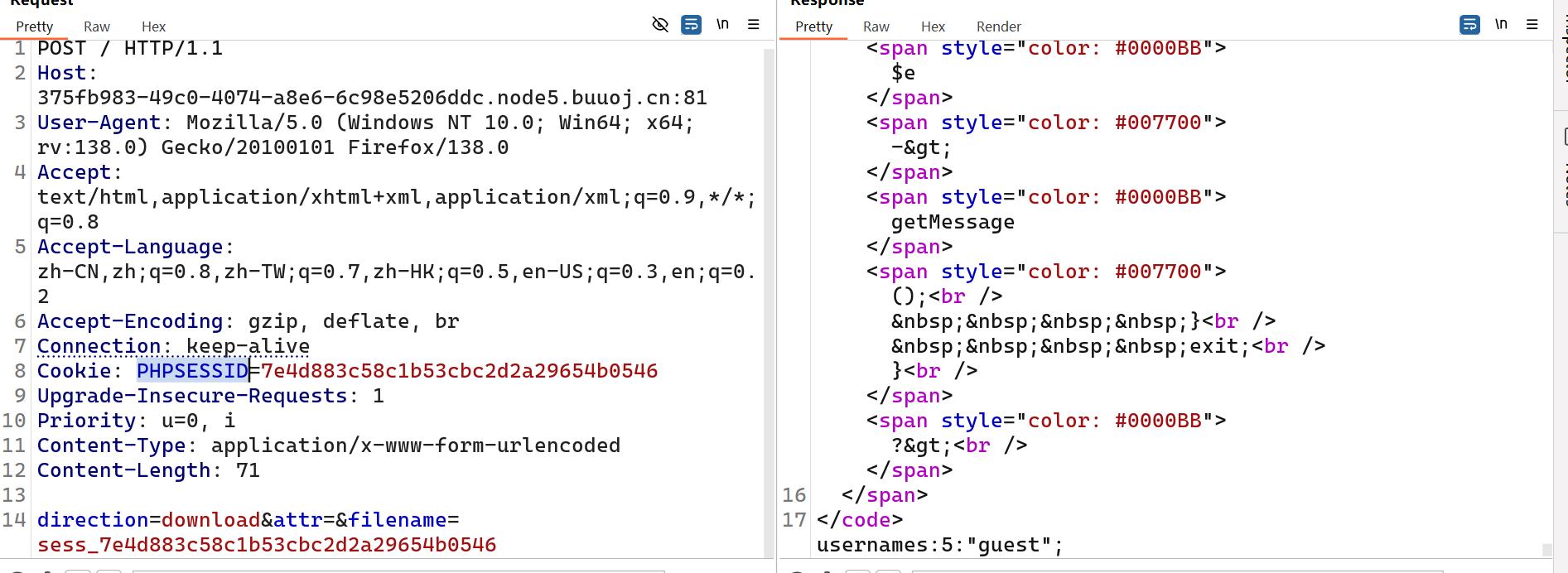The width and height of the screenshot is (1568, 573).
Task: Open the Render tab in Response pane
Action: pyautogui.click(x=998, y=26)
